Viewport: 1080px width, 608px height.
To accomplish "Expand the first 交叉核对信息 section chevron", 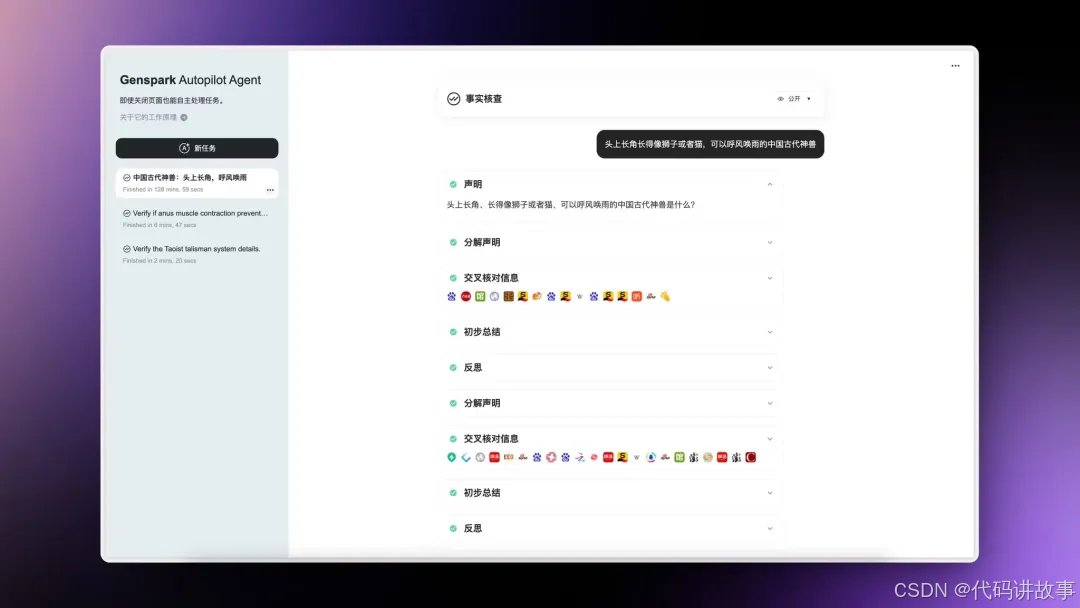I will (x=770, y=278).
